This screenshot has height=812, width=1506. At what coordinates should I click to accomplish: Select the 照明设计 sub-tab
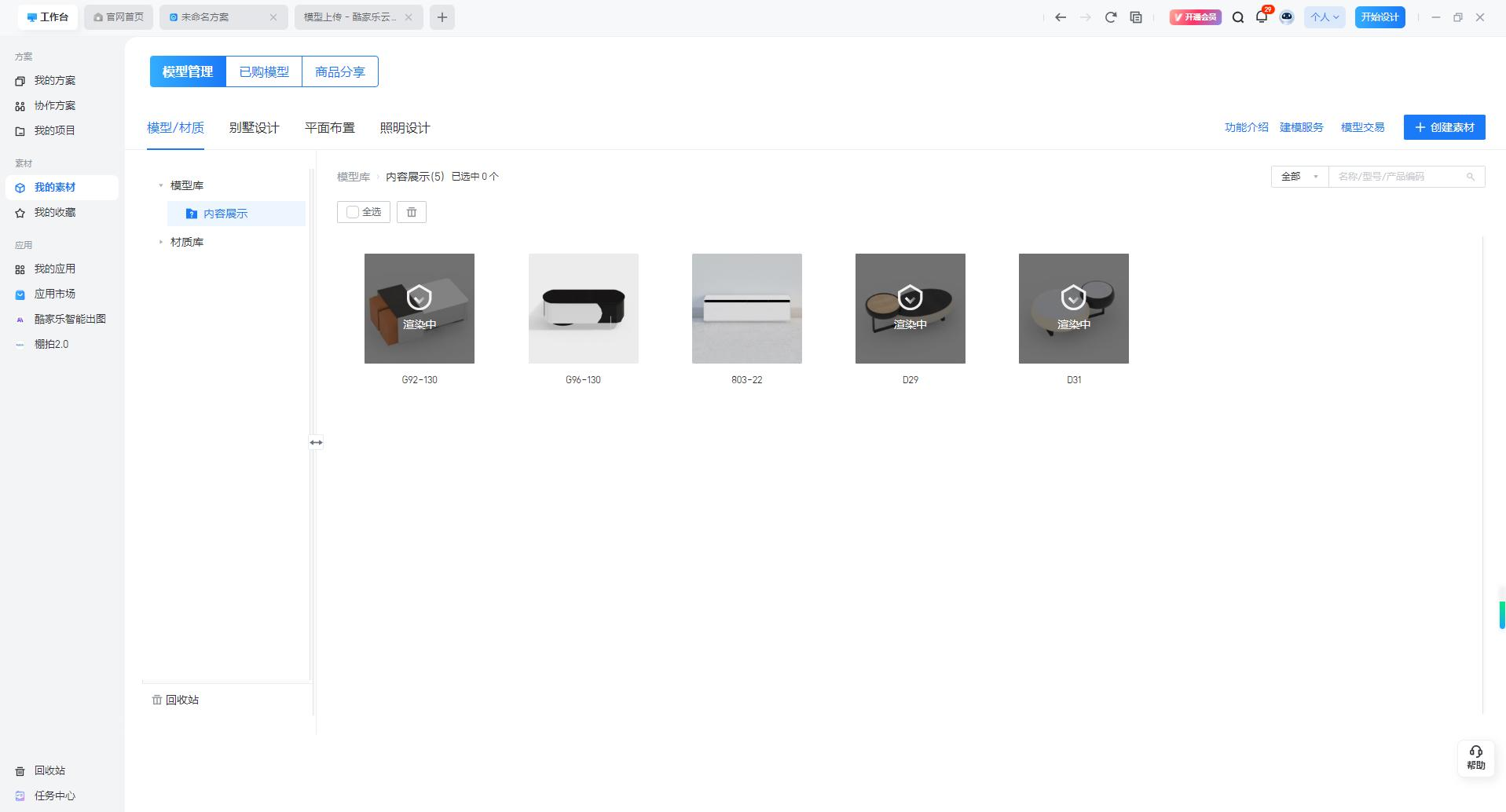405,128
